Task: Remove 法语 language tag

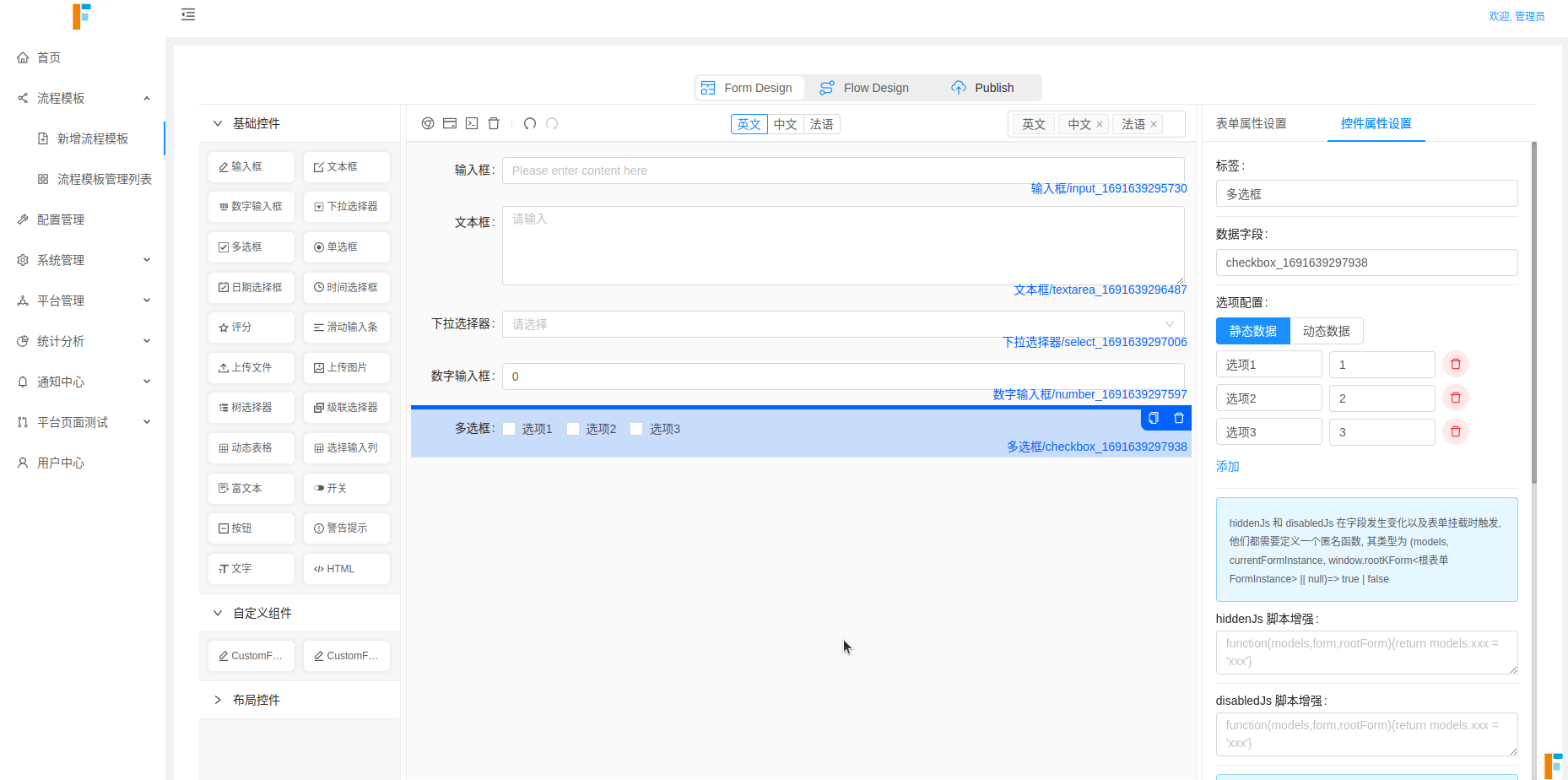Action: tap(1154, 124)
